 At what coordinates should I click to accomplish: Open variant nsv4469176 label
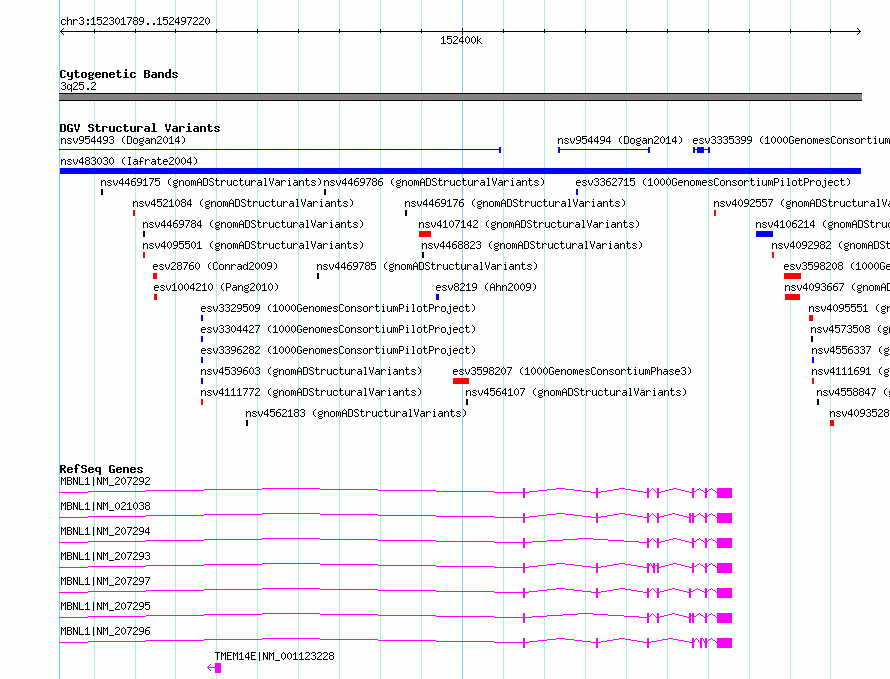515,203
